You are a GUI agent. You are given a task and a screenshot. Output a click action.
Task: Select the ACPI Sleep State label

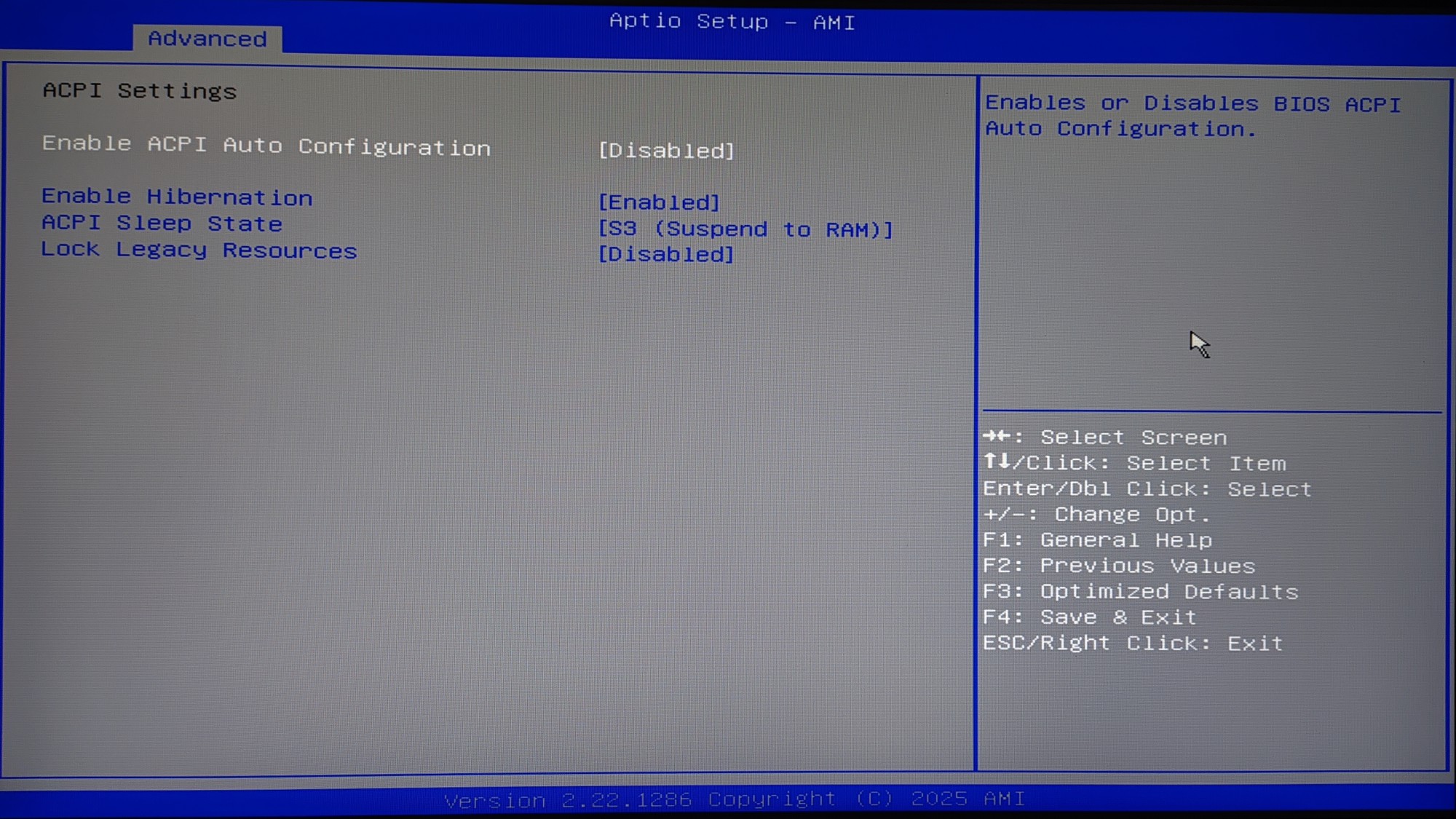pyautogui.click(x=162, y=223)
